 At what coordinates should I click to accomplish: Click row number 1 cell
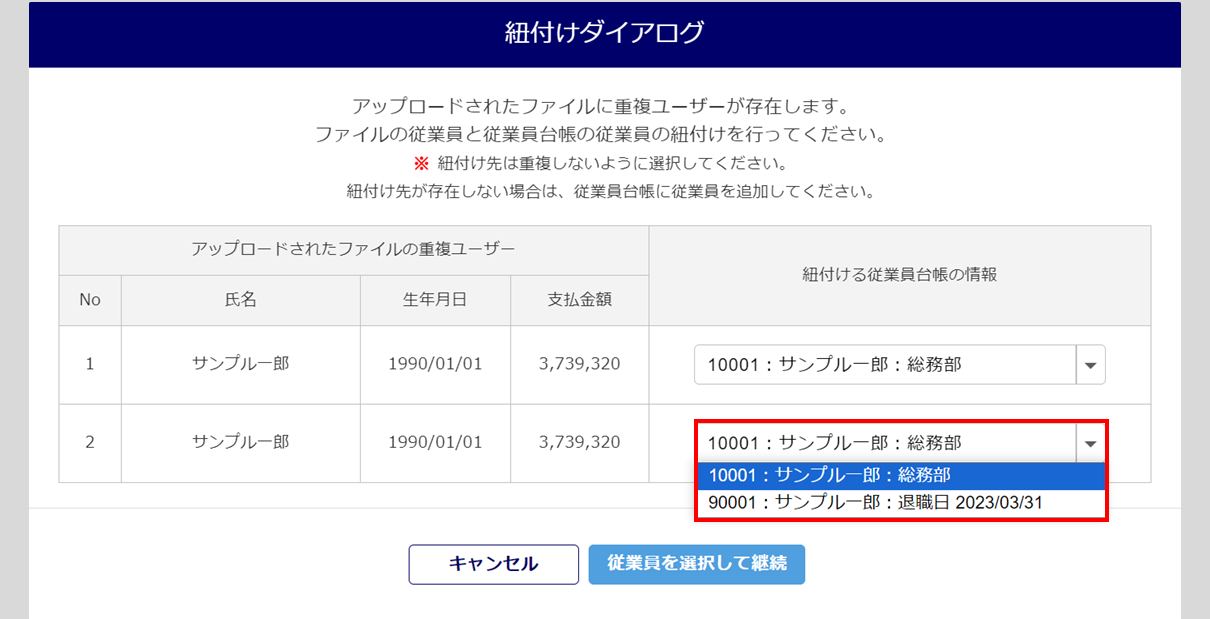point(90,364)
